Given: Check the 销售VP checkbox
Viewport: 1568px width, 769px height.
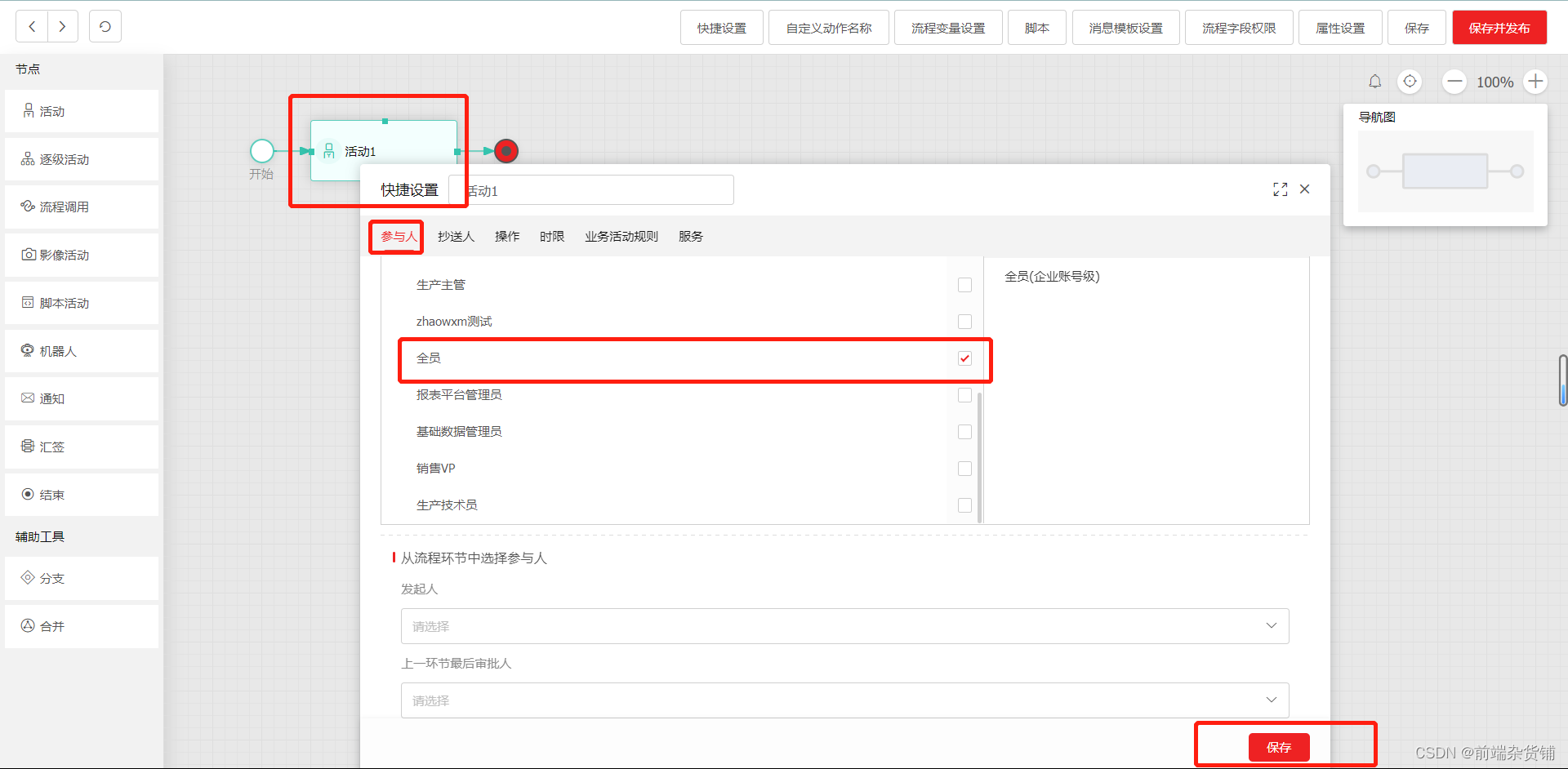Looking at the screenshot, I should pos(964,469).
